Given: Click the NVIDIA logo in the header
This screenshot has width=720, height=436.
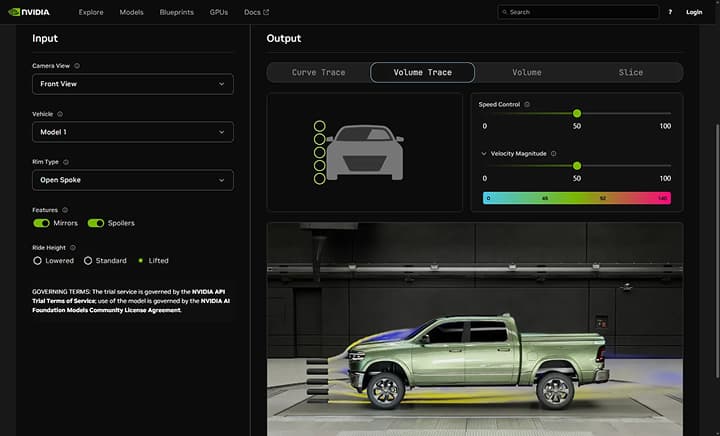Looking at the screenshot, I should pyautogui.click(x=30, y=12).
